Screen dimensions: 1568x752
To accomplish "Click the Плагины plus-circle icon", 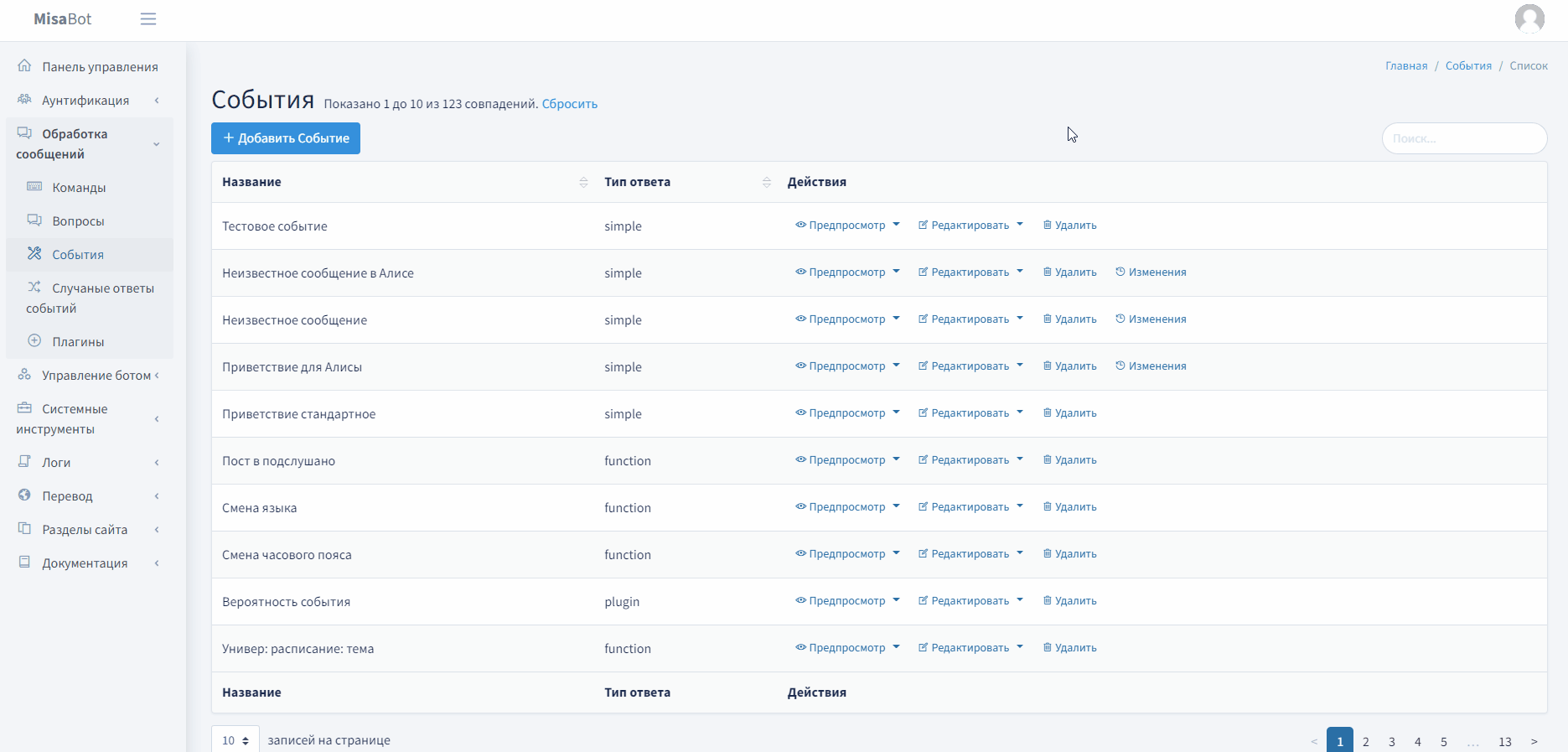I will [x=34, y=340].
